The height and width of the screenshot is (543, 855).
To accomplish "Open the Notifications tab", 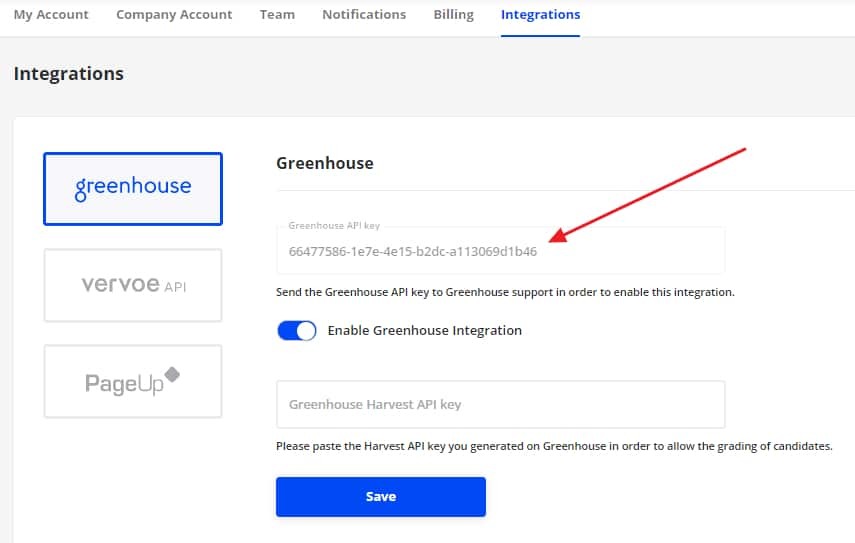I will click(364, 15).
